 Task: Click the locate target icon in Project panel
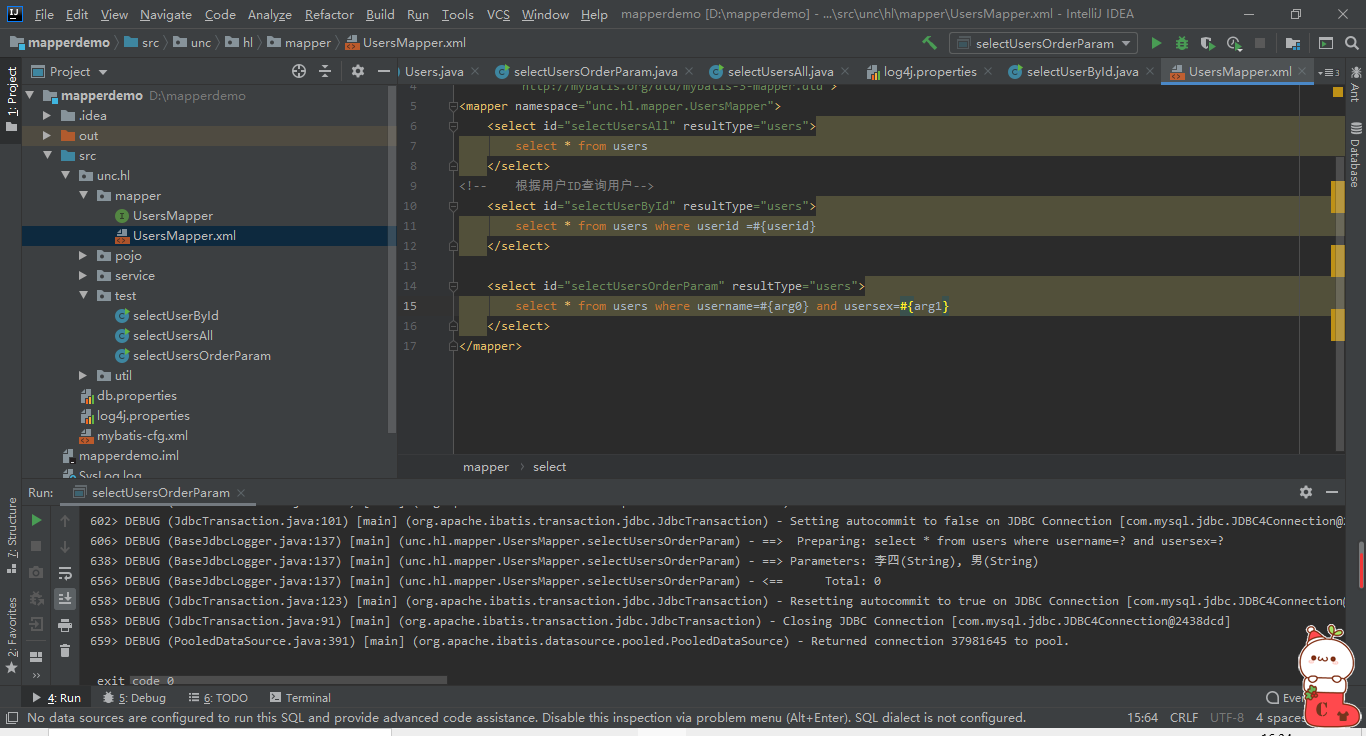(x=298, y=71)
